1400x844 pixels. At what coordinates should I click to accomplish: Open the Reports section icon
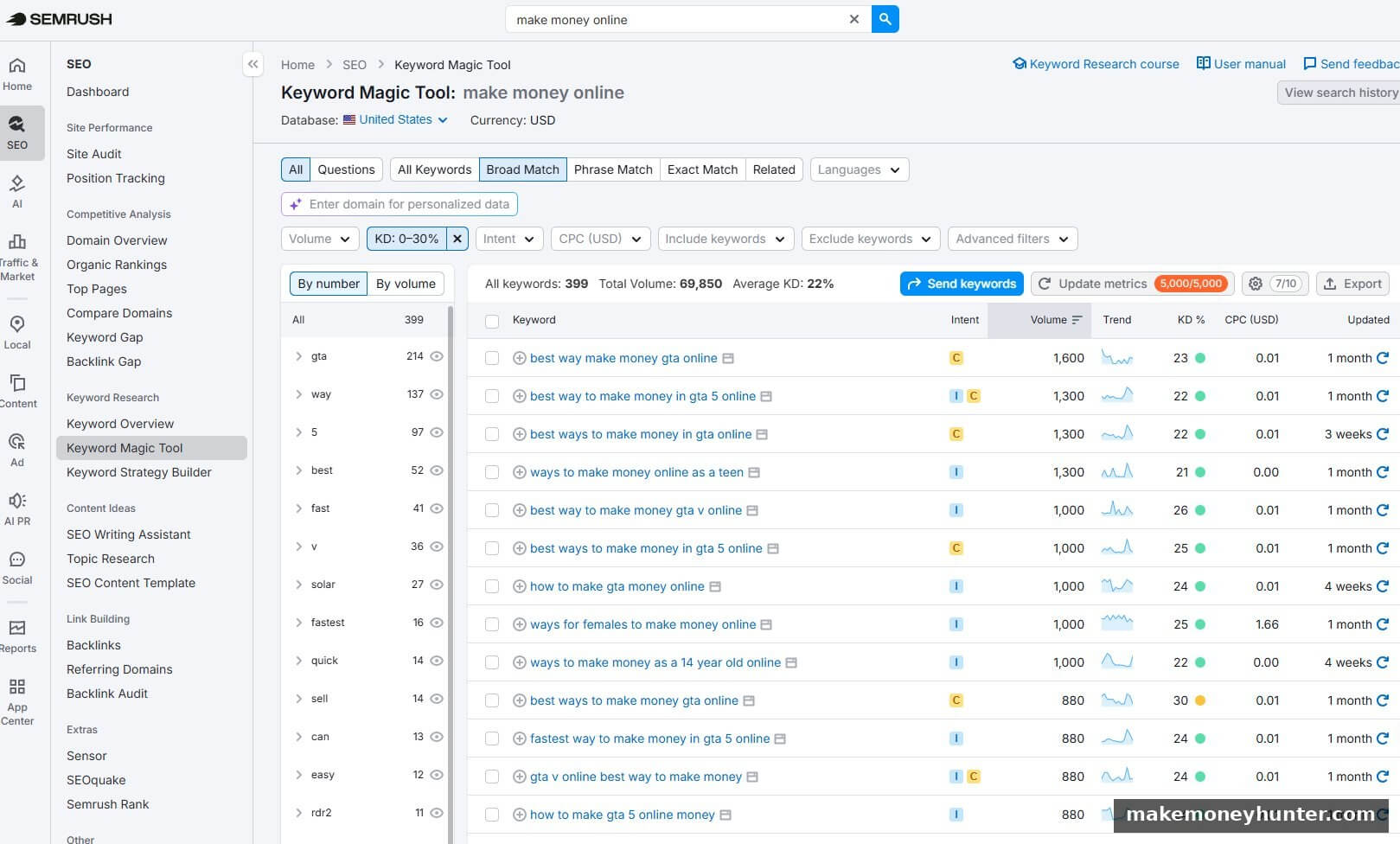tap(17, 628)
